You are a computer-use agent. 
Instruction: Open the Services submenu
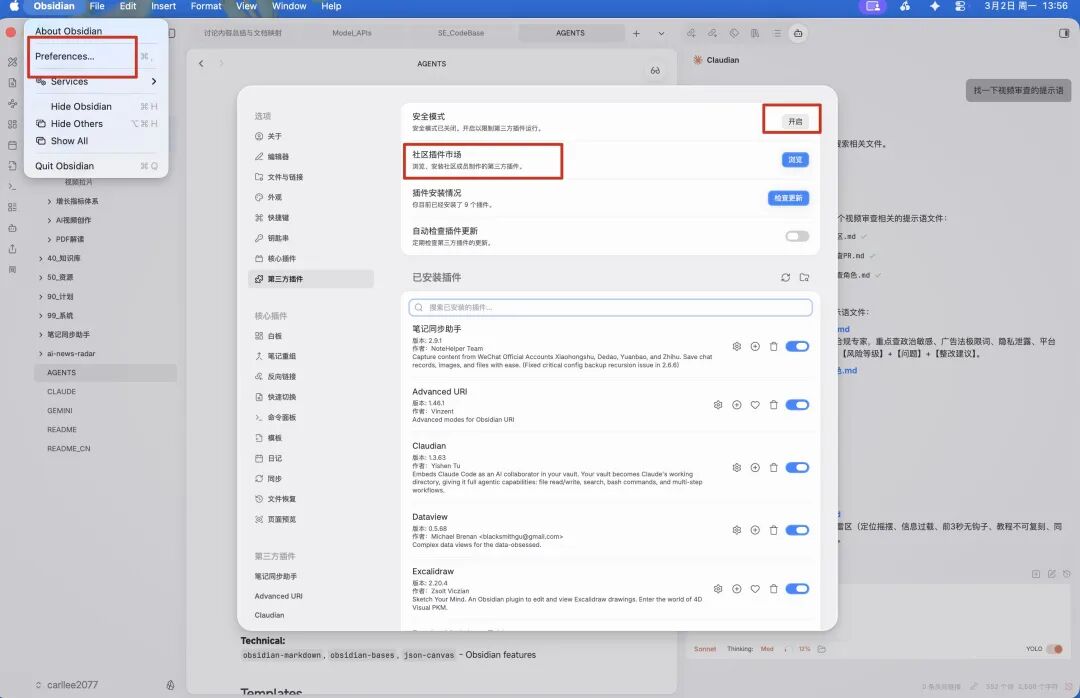(96, 81)
